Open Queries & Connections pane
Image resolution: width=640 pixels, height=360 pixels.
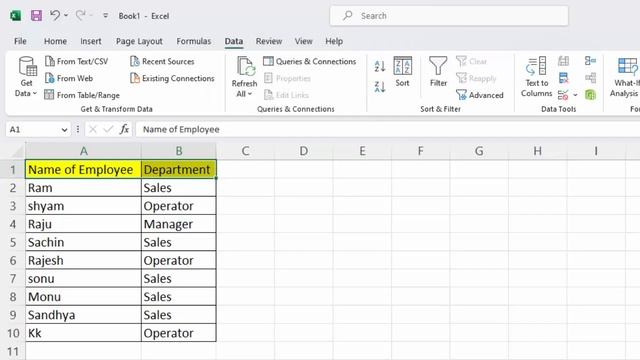[x=309, y=61]
